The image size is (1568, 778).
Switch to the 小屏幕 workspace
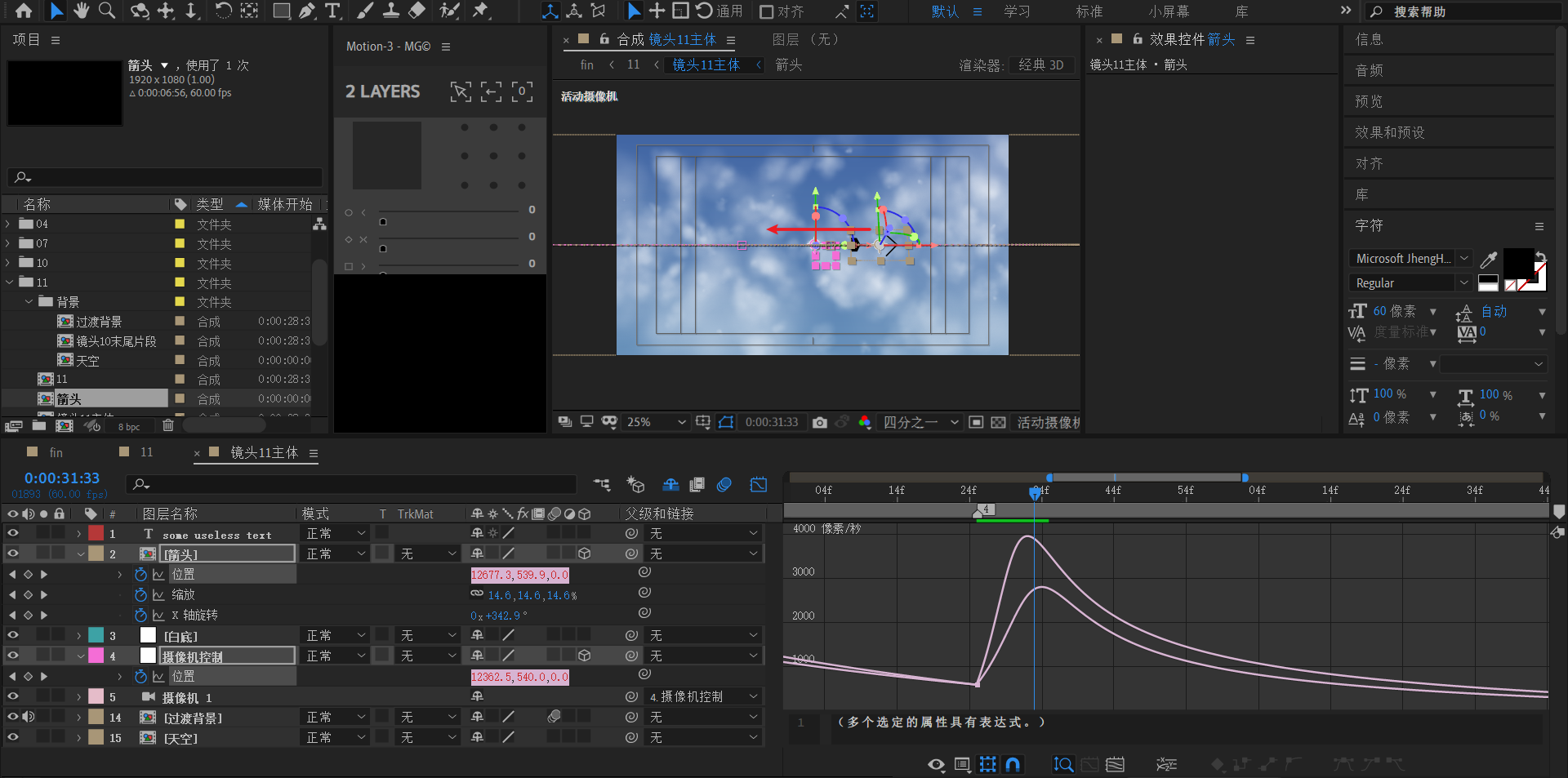click(x=1169, y=11)
